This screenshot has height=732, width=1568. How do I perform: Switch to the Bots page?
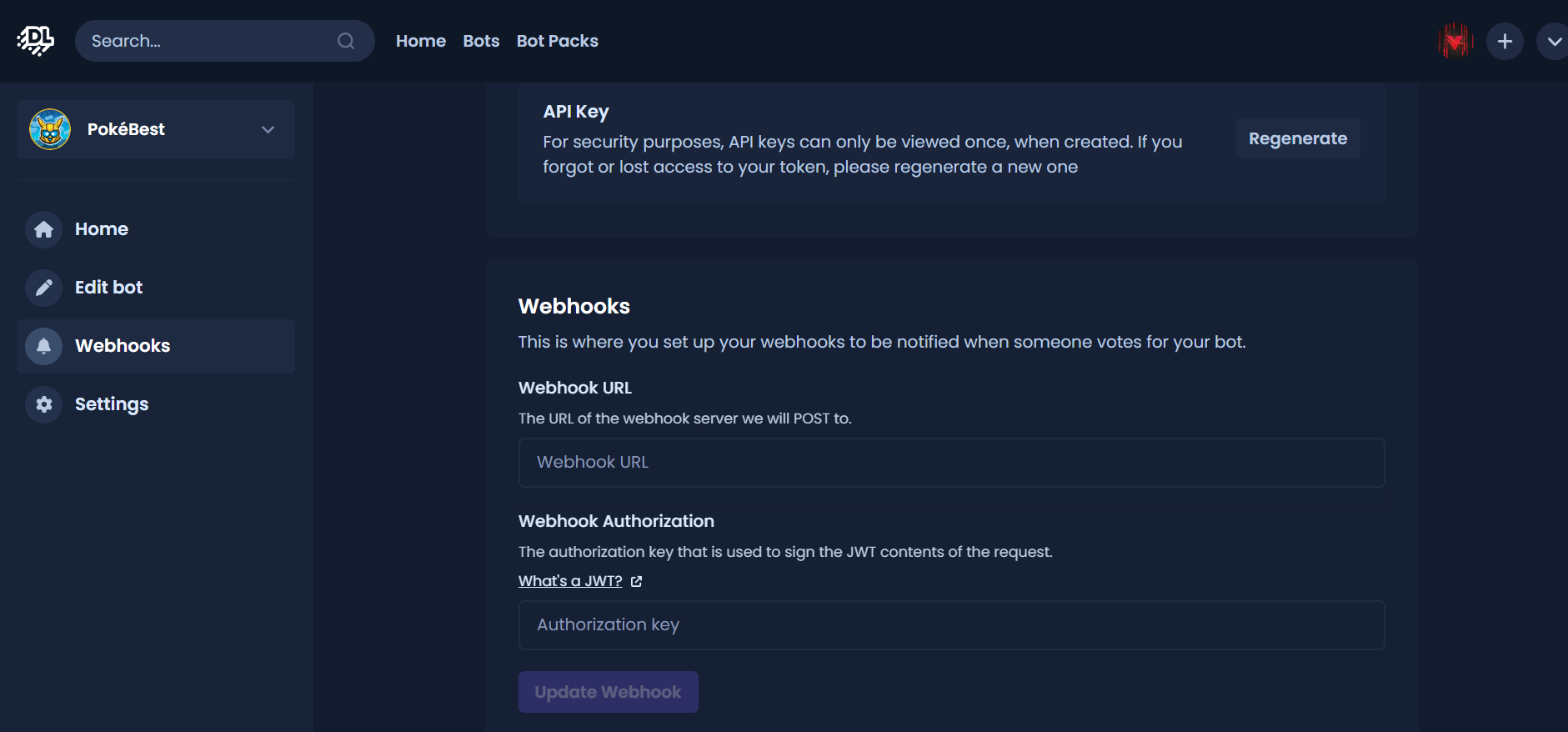pos(481,40)
